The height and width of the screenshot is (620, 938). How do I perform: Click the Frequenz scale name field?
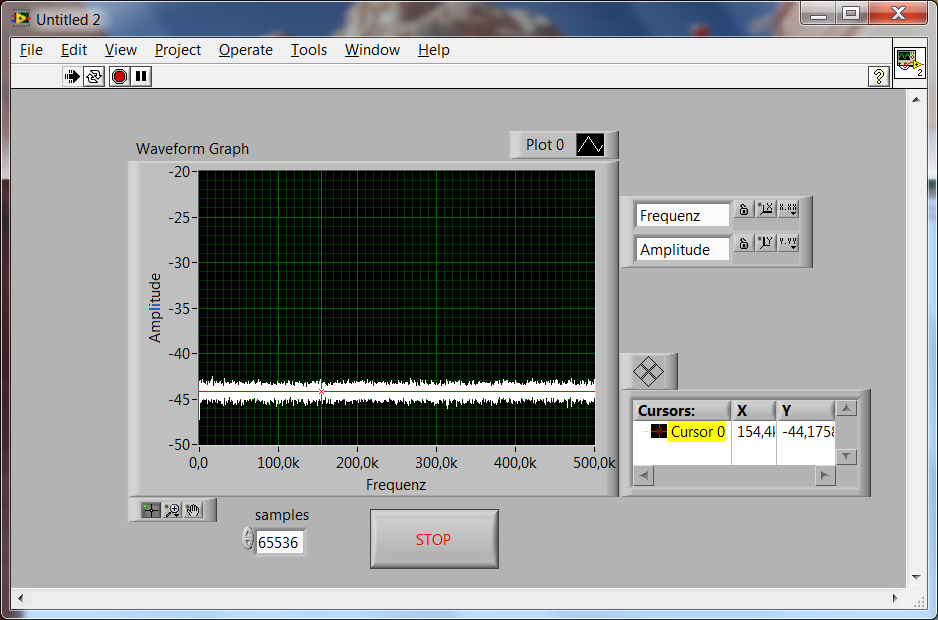(x=683, y=215)
